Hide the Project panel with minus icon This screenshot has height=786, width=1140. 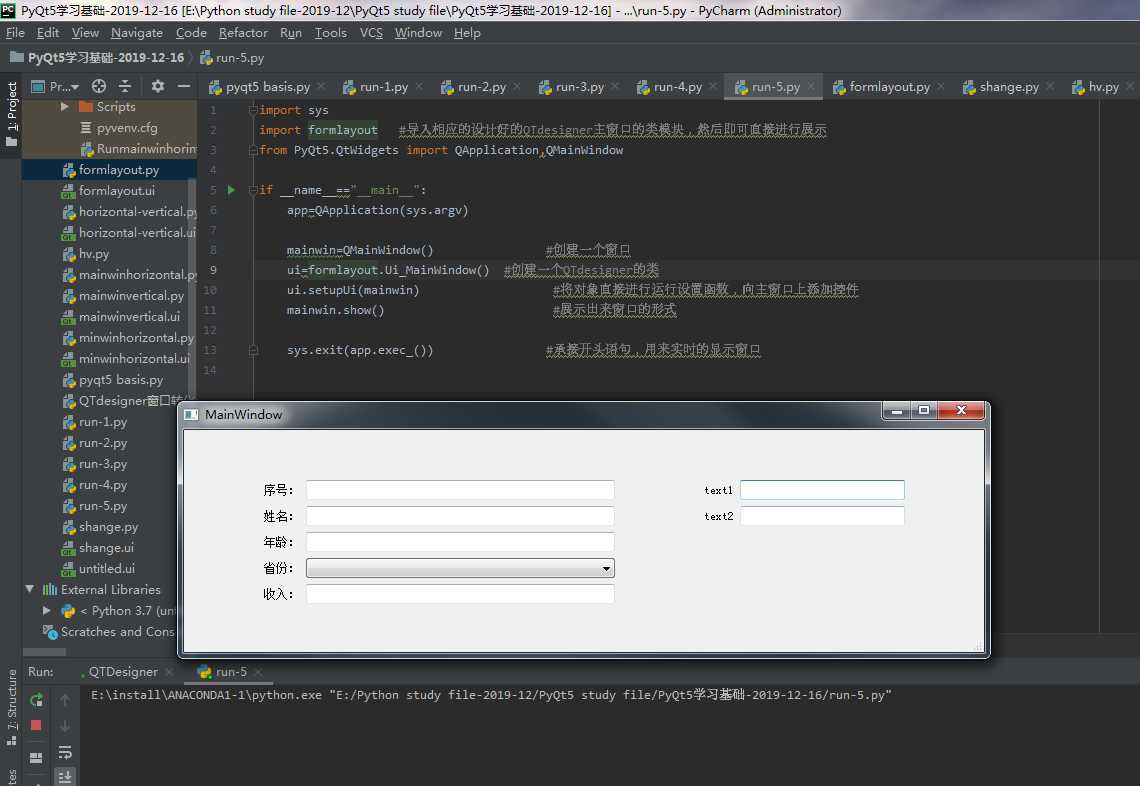point(184,86)
